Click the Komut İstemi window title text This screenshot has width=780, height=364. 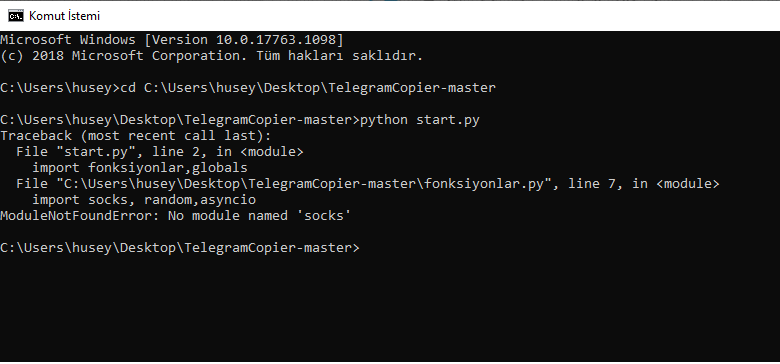click(x=64, y=16)
